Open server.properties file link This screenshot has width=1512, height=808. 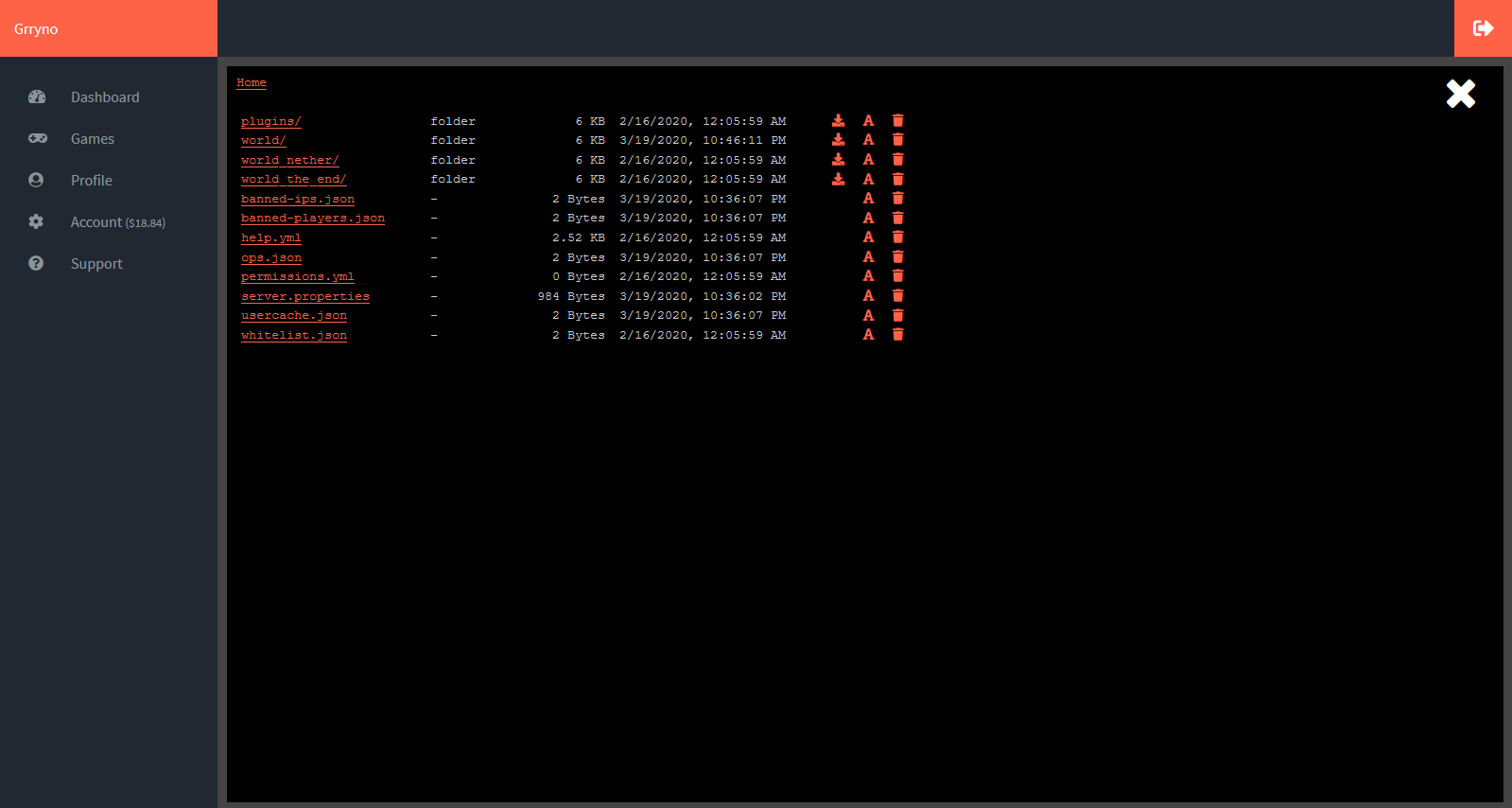coord(305,296)
